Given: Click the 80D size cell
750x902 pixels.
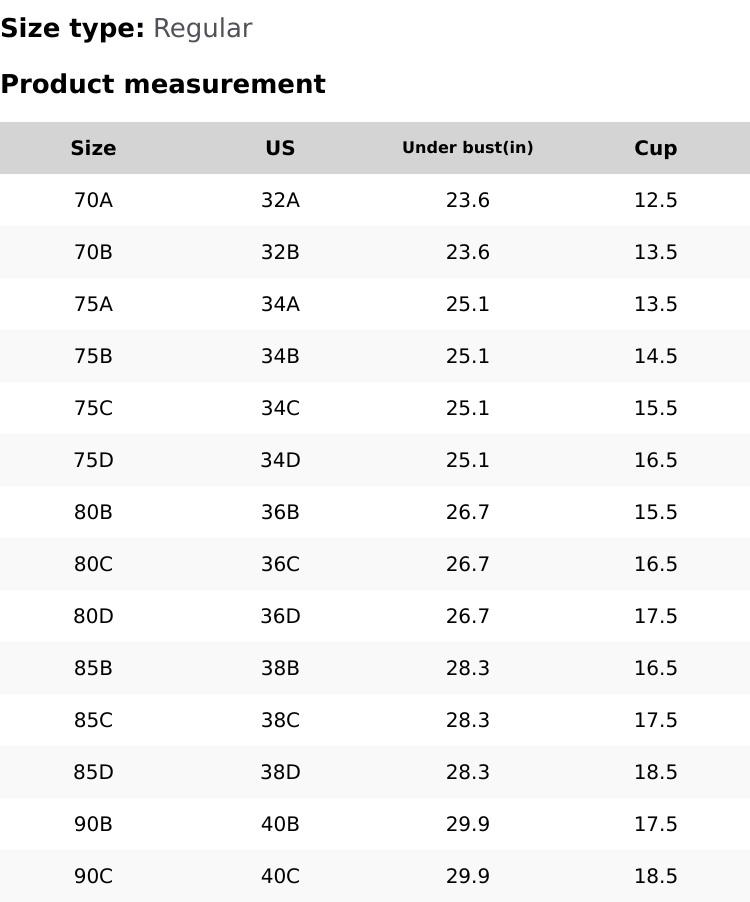Looking at the screenshot, I should [93, 616].
